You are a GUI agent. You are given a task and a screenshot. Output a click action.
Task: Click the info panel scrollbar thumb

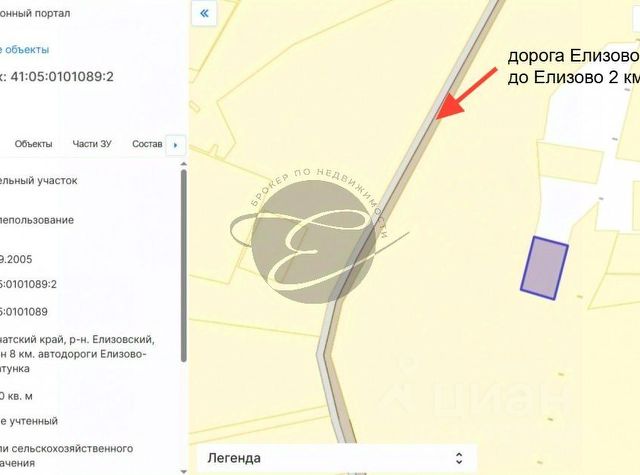coord(184,265)
